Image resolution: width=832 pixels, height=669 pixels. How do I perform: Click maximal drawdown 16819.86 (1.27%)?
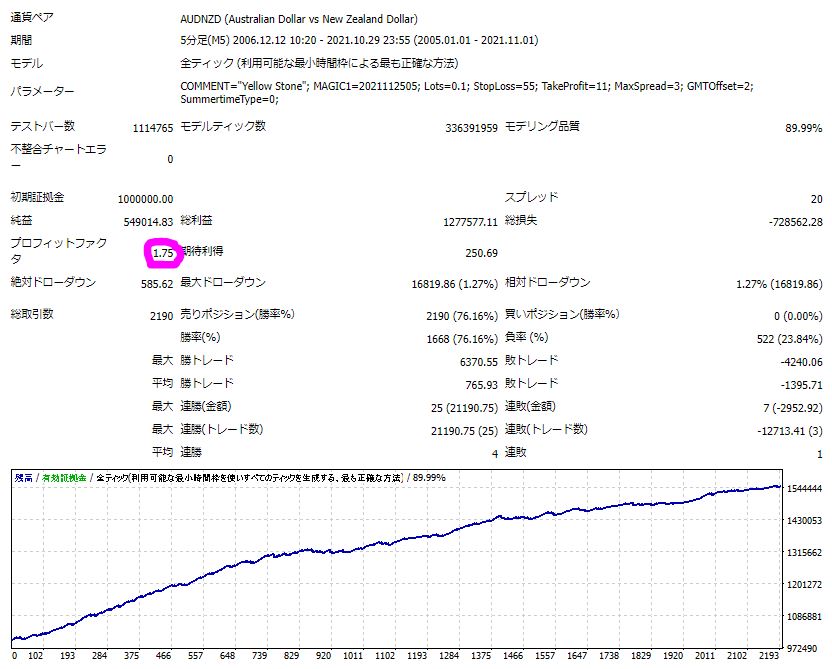455,284
